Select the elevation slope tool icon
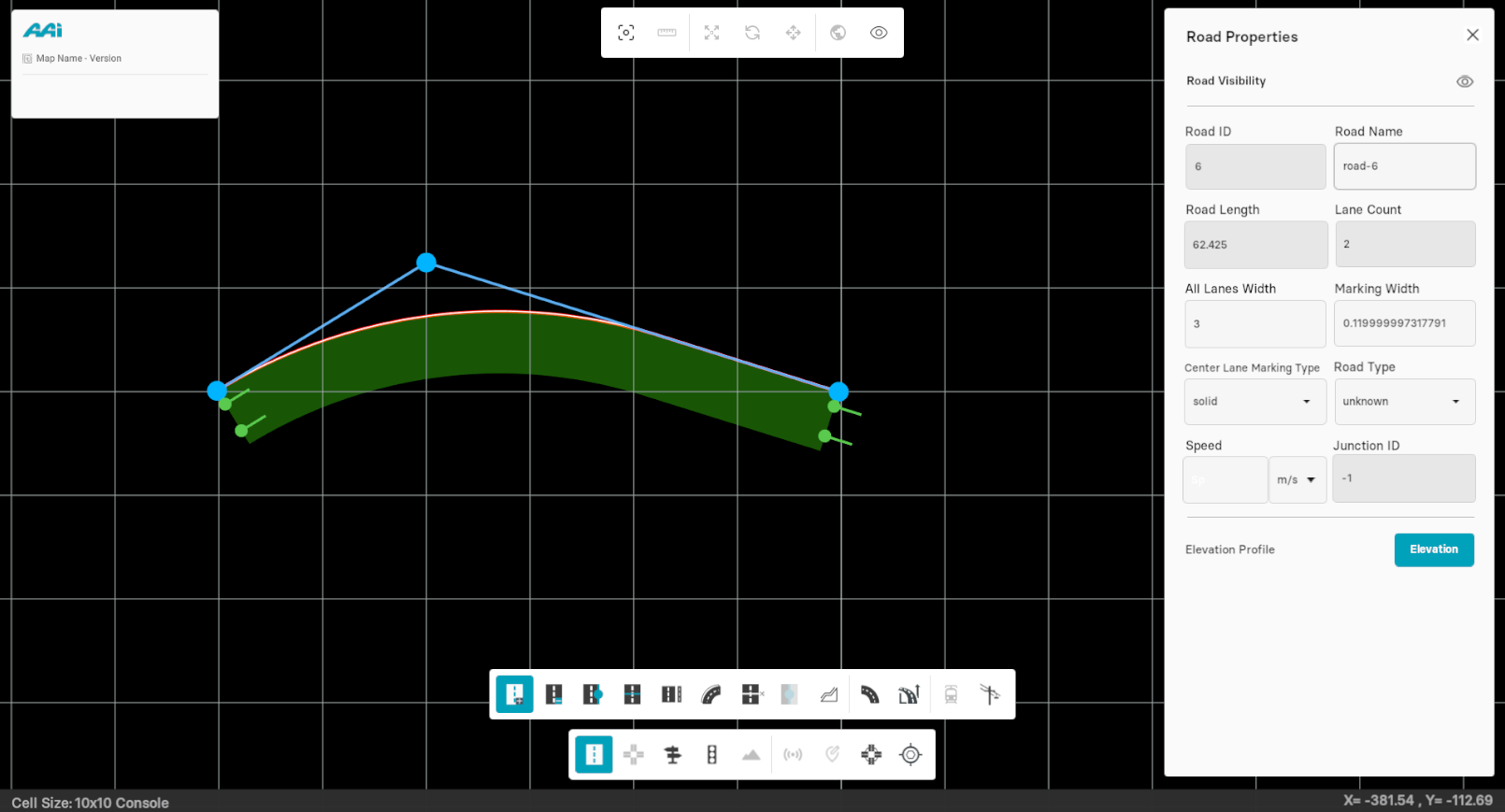The height and width of the screenshot is (812, 1505). pyautogui.click(x=829, y=694)
